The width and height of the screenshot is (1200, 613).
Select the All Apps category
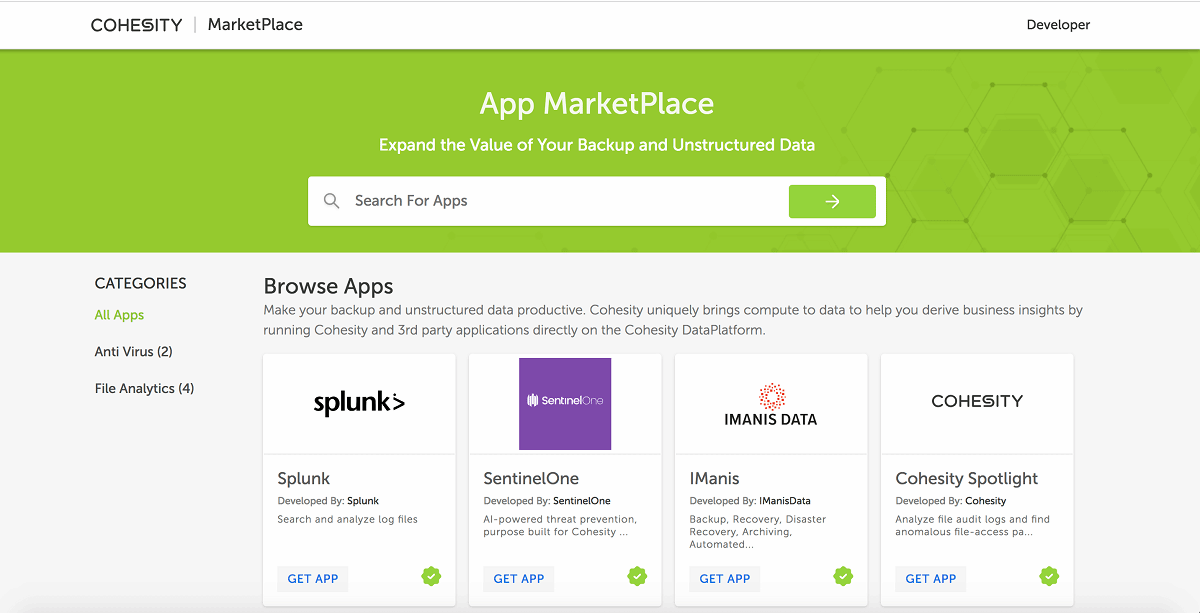[119, 314]
